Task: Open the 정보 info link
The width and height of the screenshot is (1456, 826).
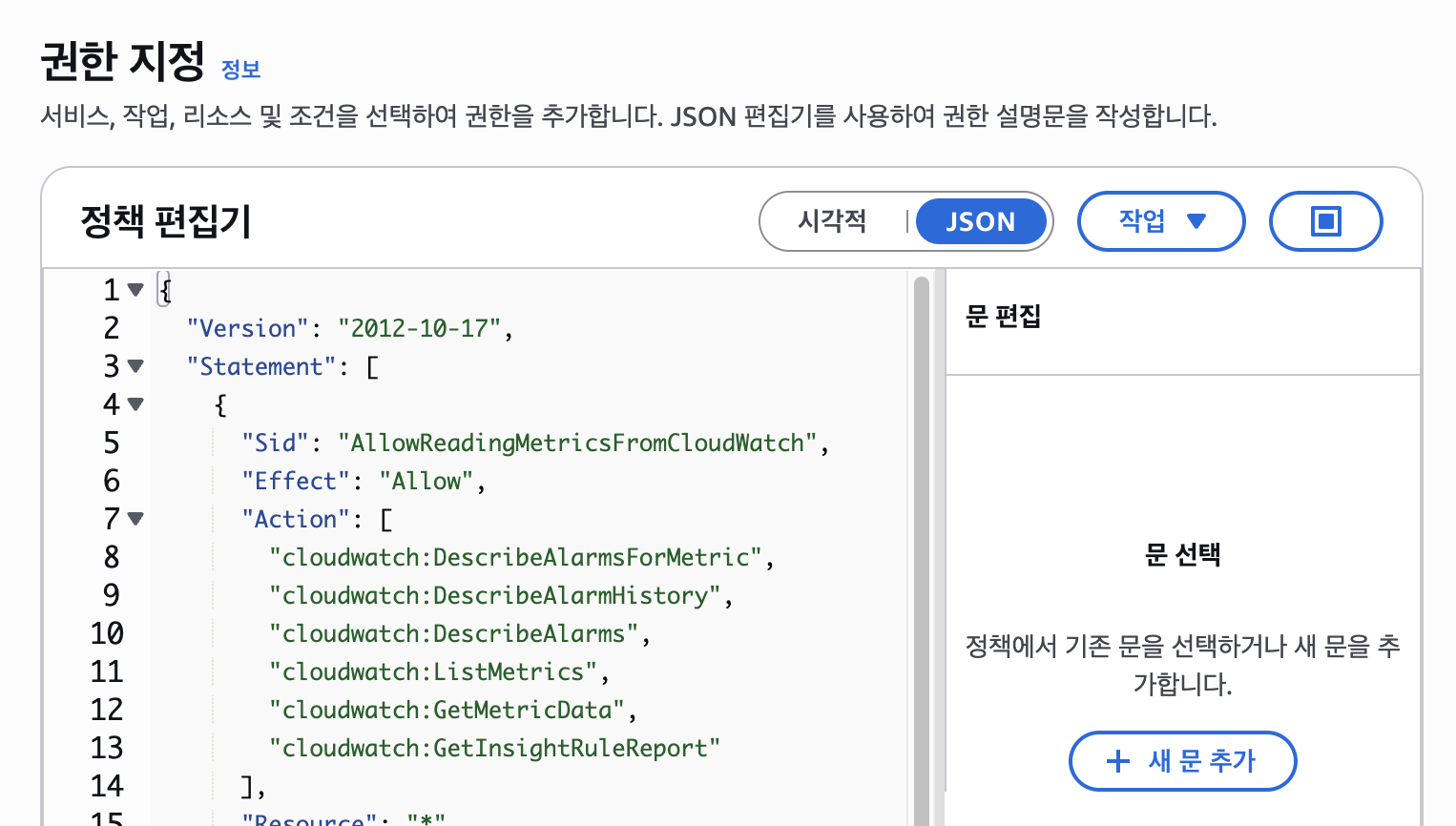Action: coord(240,70)
